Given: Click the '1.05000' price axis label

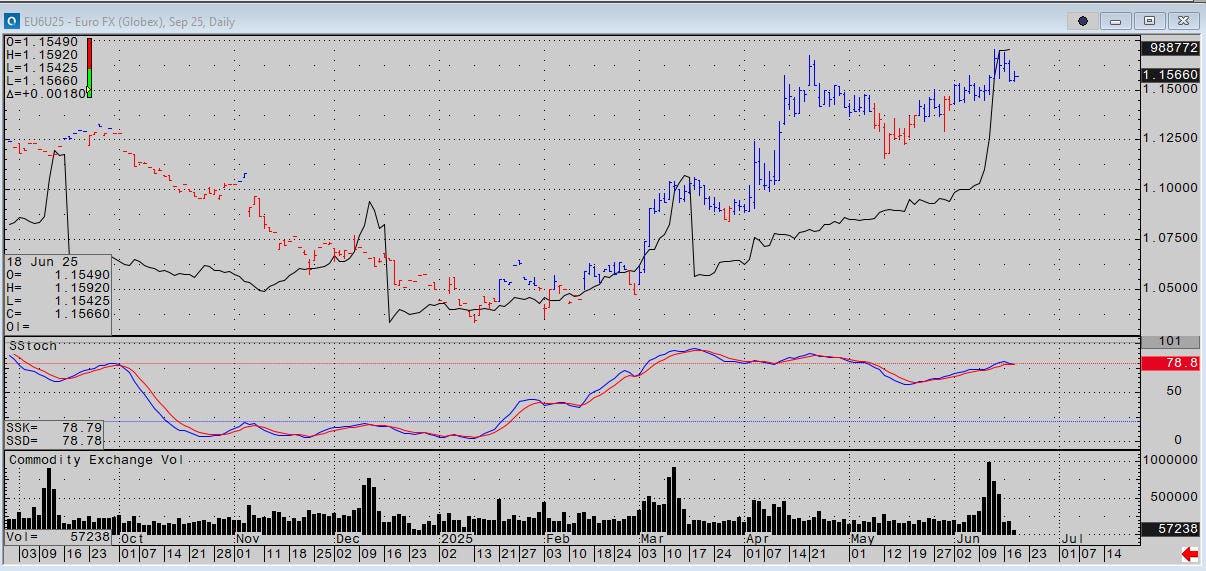Looking at the screenshot, I should (1171, 288).
